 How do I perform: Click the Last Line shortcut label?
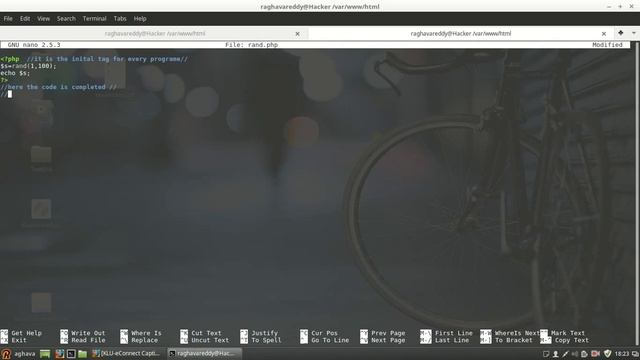tap(452, 340)
